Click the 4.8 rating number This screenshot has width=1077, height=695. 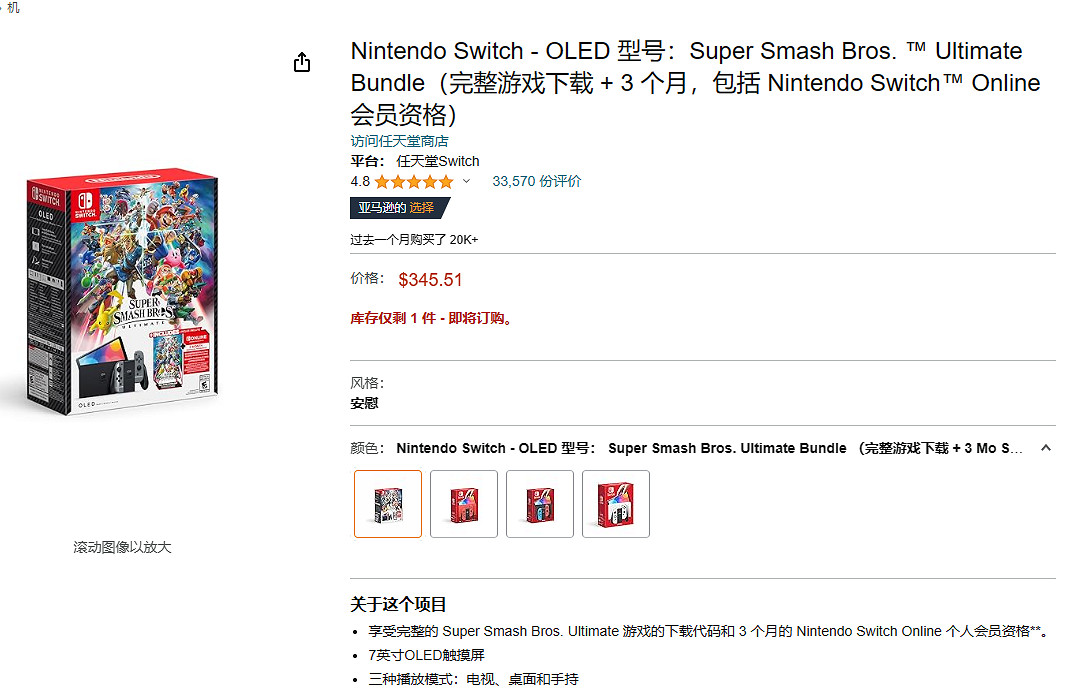pyautogui.click(x=360, y=182)
